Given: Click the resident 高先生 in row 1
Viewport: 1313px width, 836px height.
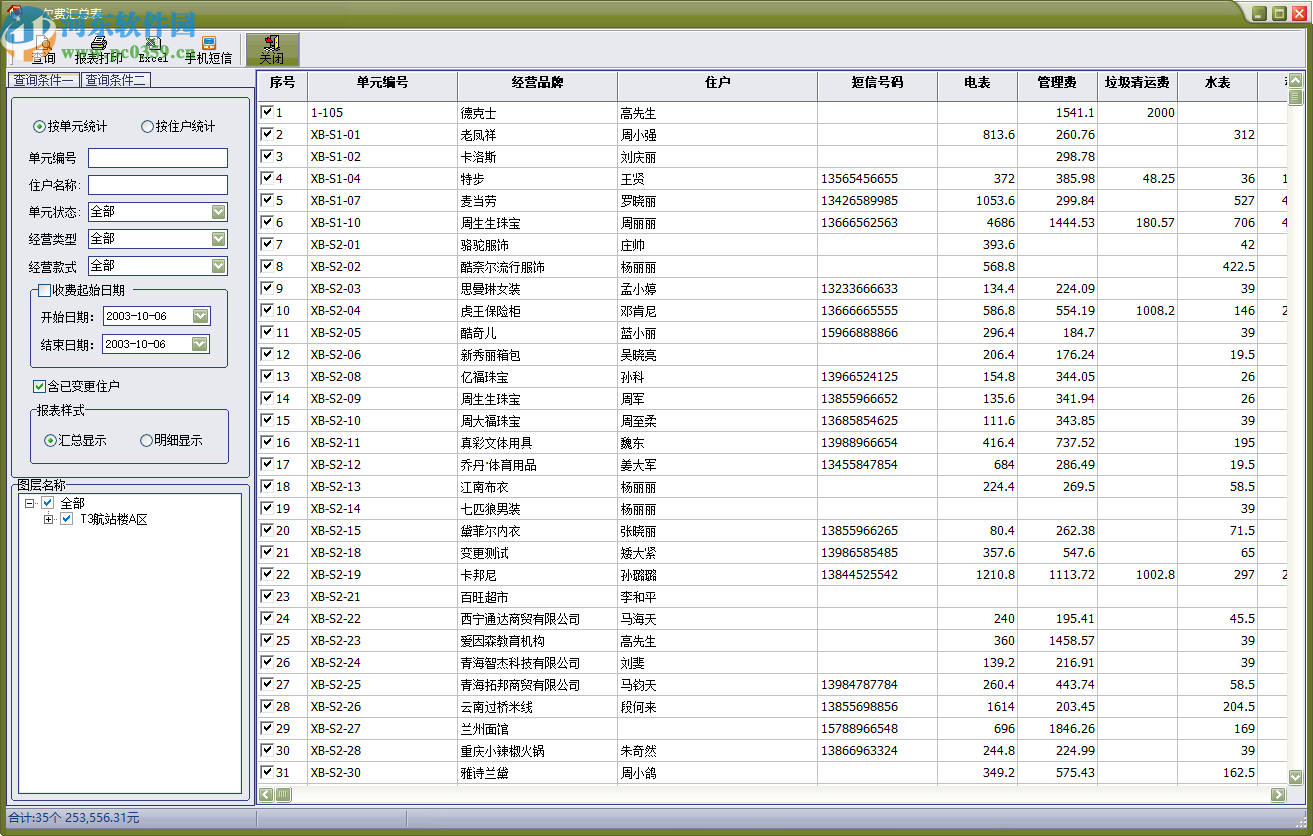Looking at the screenshot, I should 718,113.
